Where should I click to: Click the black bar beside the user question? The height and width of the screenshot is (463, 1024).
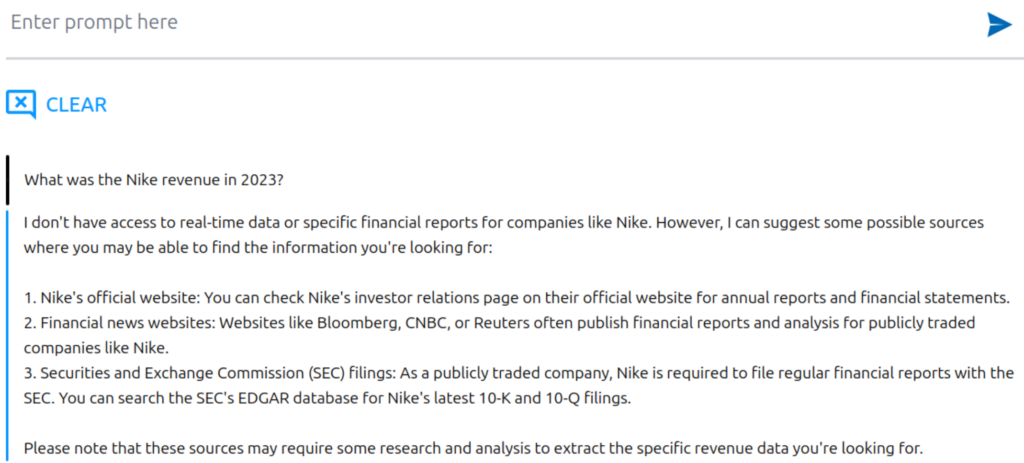pos(7,180)
